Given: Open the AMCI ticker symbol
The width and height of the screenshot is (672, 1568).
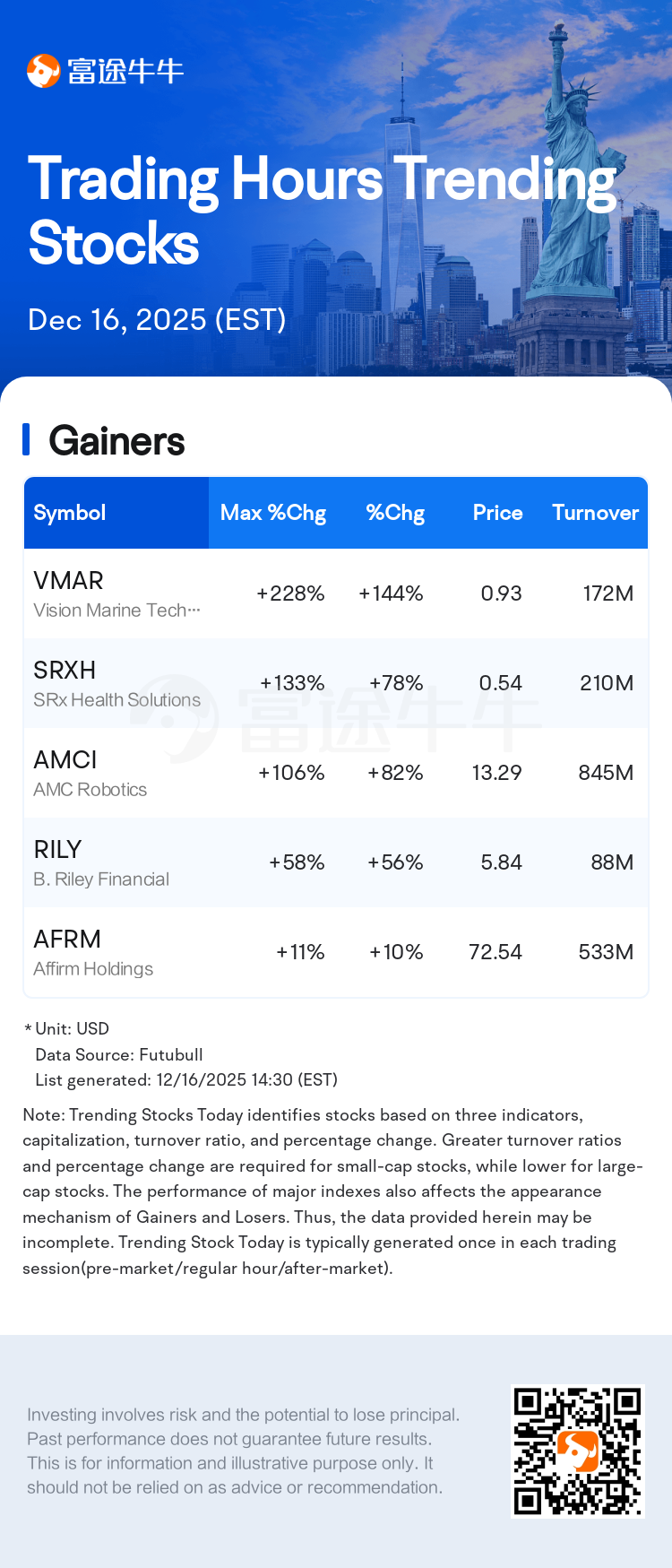Looking at the screenshot, I should [65, 760].
